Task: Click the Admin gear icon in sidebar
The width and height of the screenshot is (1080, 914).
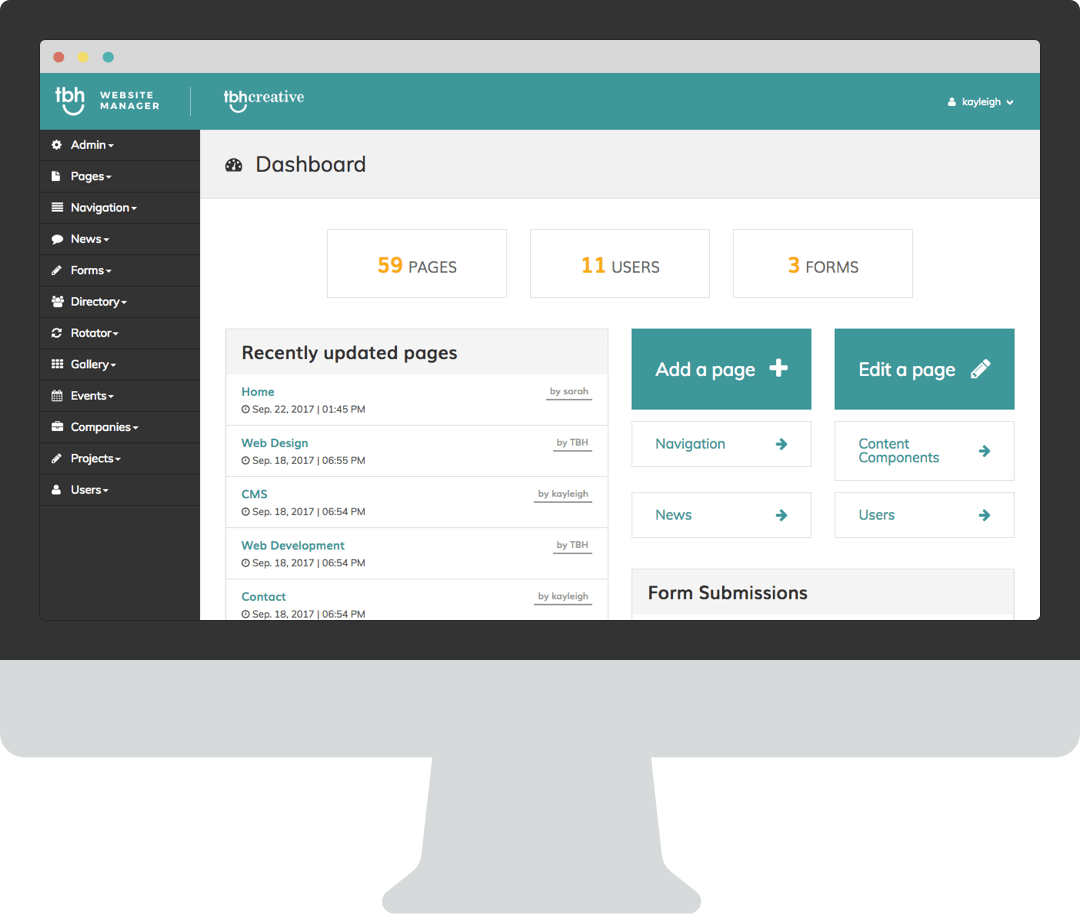Action: [x=57, y=145]
